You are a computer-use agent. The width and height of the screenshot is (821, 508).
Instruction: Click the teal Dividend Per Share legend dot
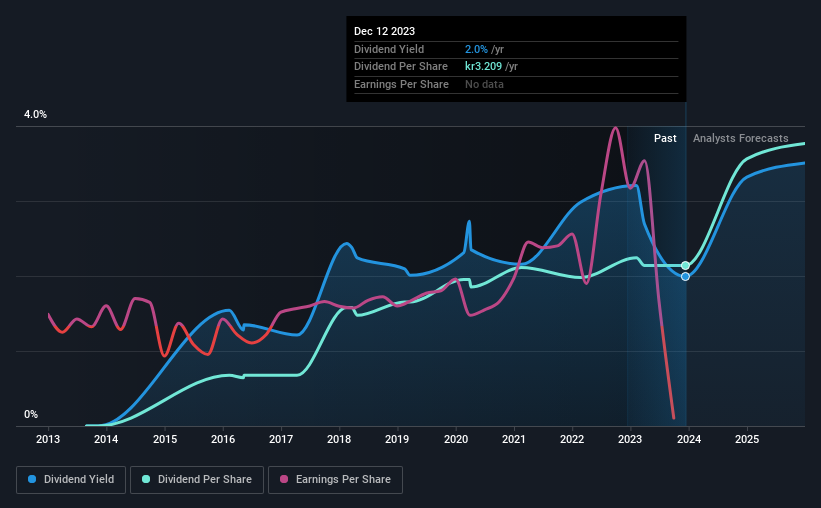point(146,479)
